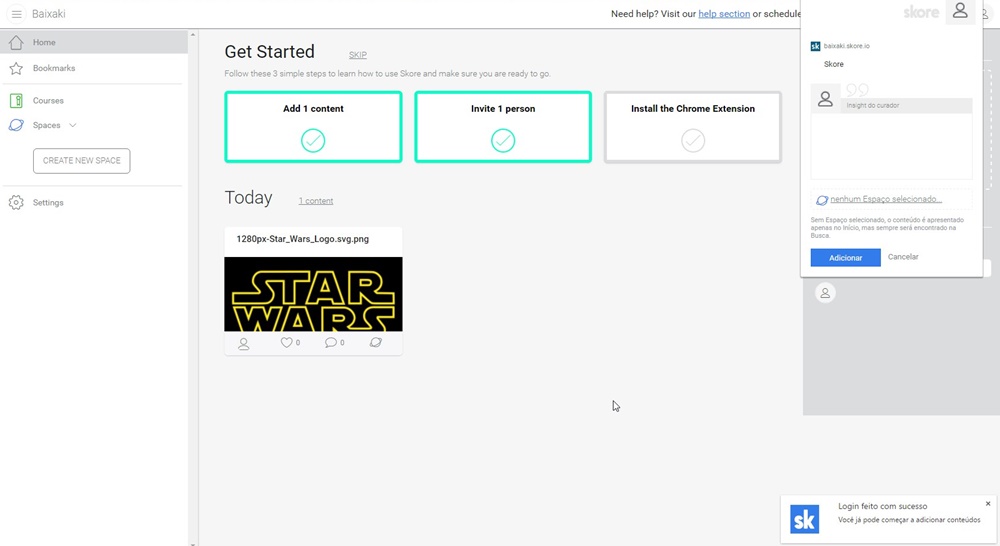1000x546 pixels.
Task: Click the Insight do curador text field
Action: click(905, 140)
